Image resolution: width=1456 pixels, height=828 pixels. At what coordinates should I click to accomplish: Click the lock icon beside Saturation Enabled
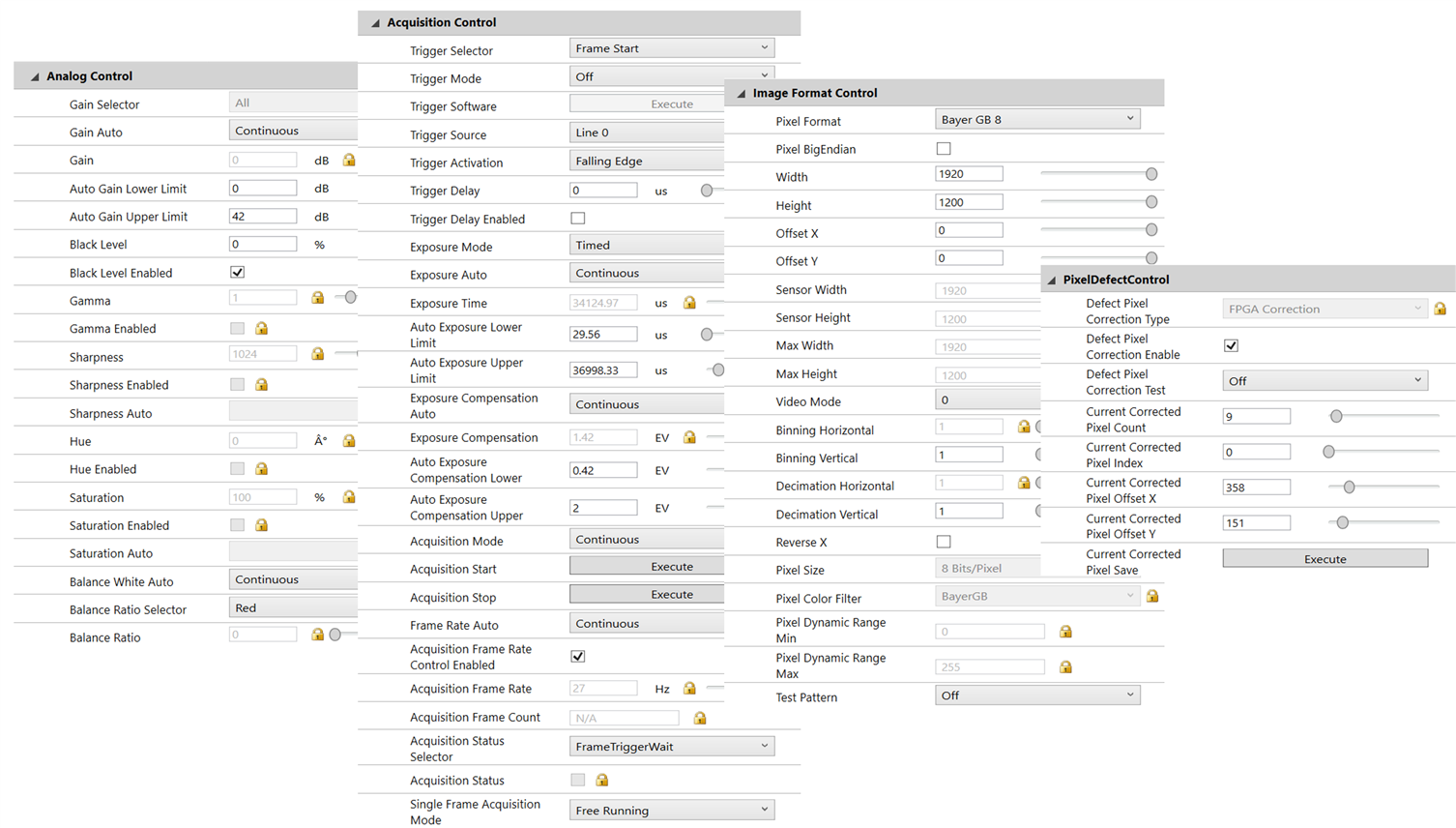[x=261, y=525]
